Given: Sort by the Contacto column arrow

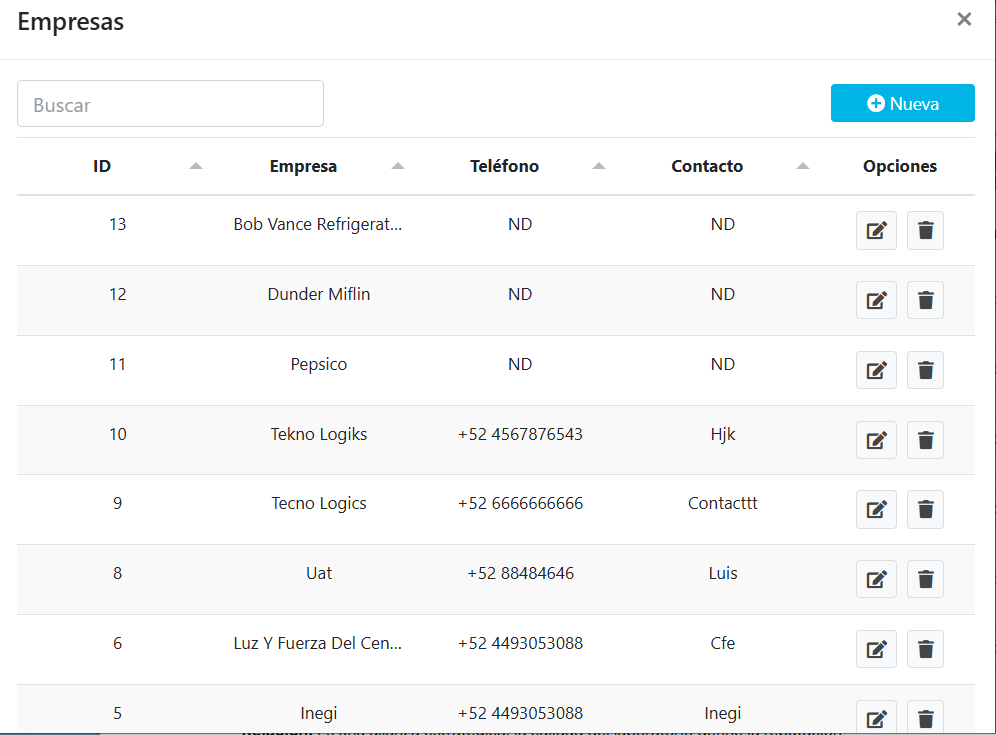Looking at the screenshot, I should coord(803,166).
